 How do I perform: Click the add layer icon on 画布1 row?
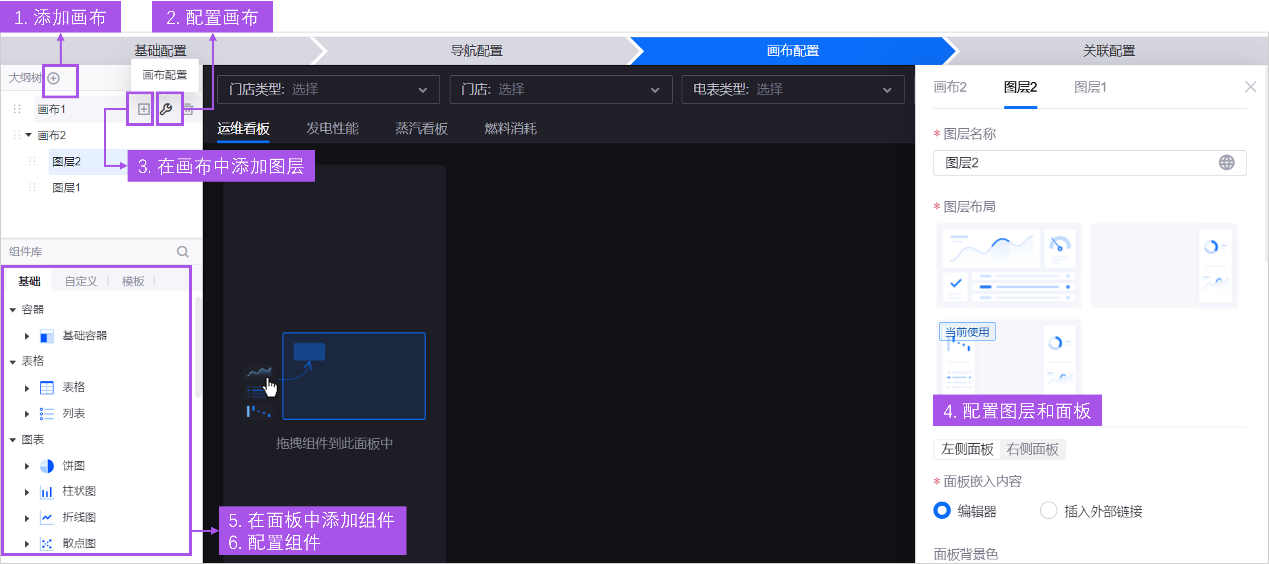[143, 109]
